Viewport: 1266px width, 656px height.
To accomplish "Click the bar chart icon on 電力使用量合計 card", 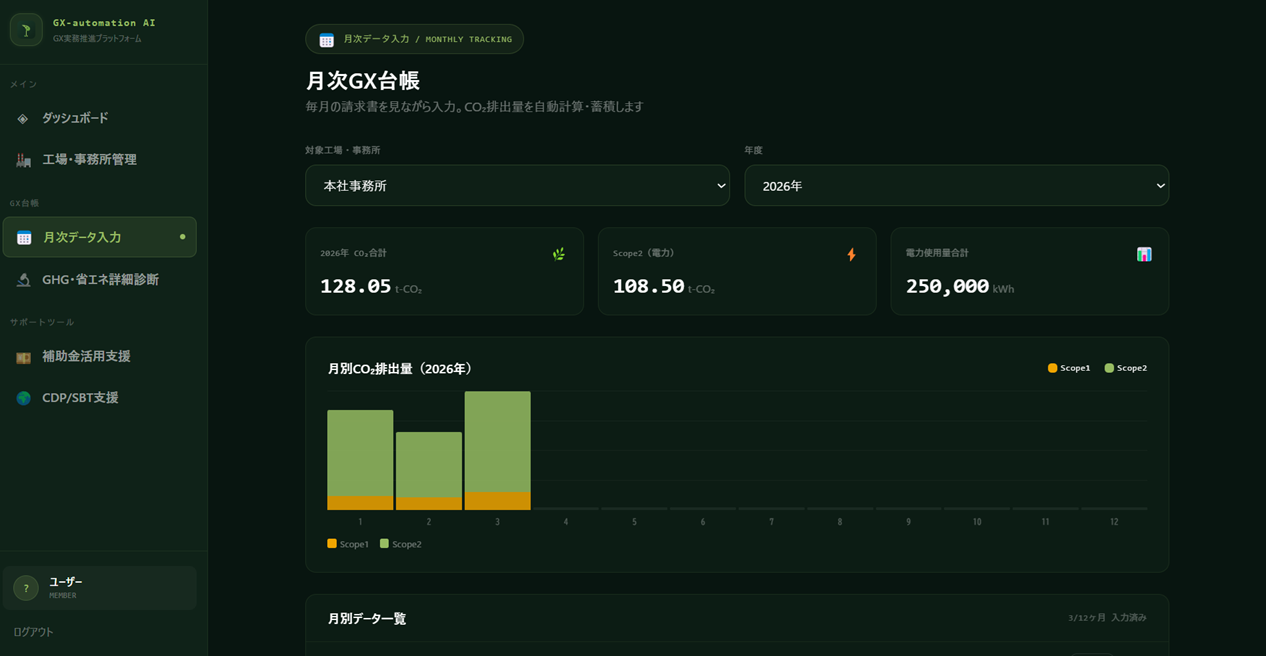I will (1144, 254).
